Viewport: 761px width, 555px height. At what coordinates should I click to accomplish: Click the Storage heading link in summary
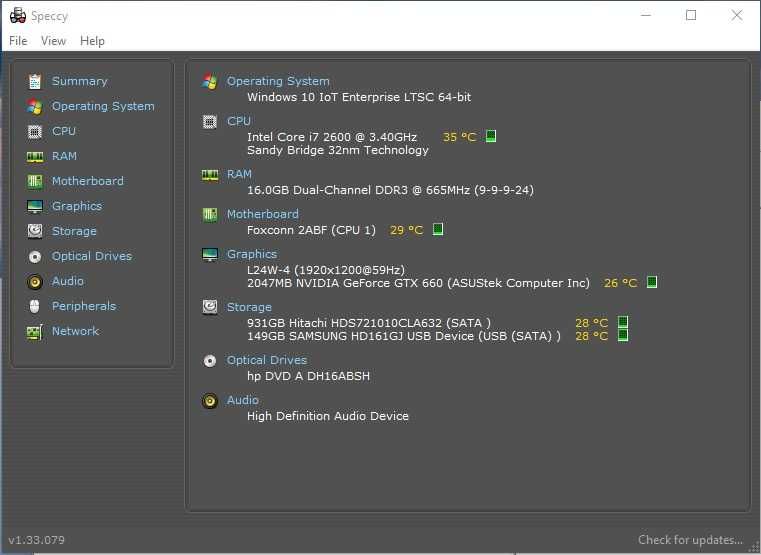(249, 307)
